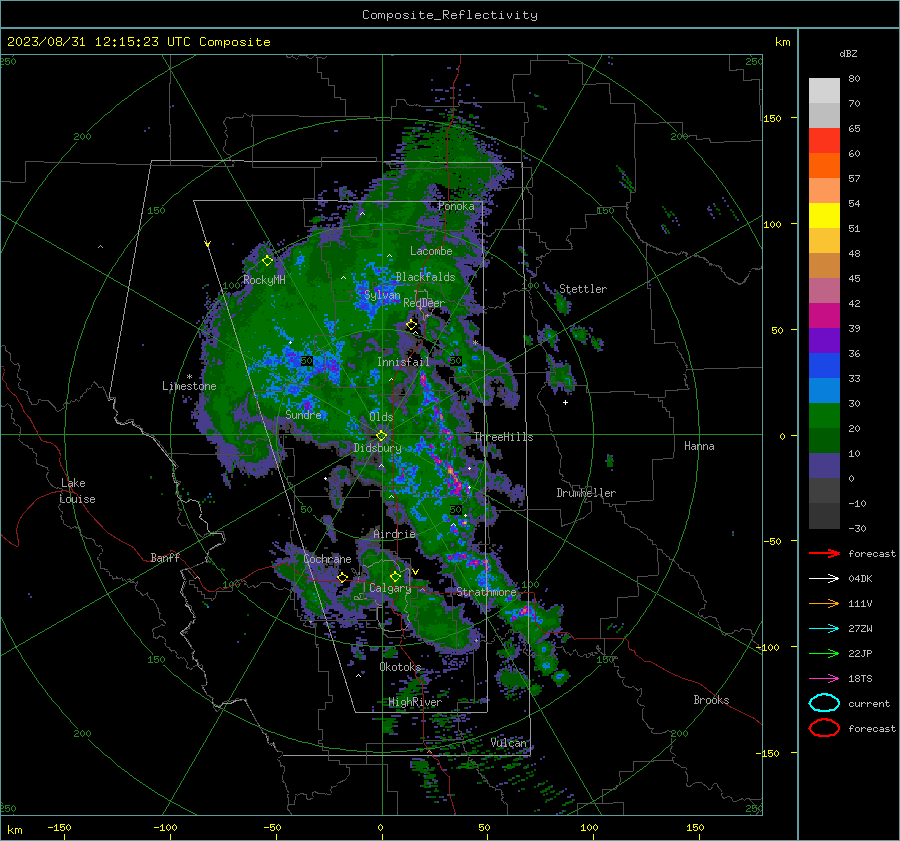The height and width of the screenshot is (841, 900).
Task: Click the purple 10 dBZ color swatch
Action: 824,465
